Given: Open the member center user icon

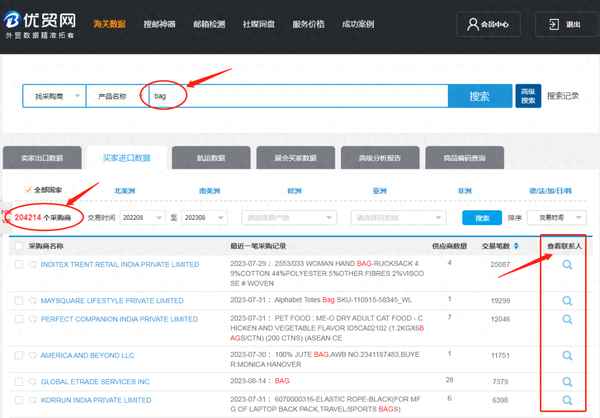Looking at the screenshot, I should [x=473, y=24].
